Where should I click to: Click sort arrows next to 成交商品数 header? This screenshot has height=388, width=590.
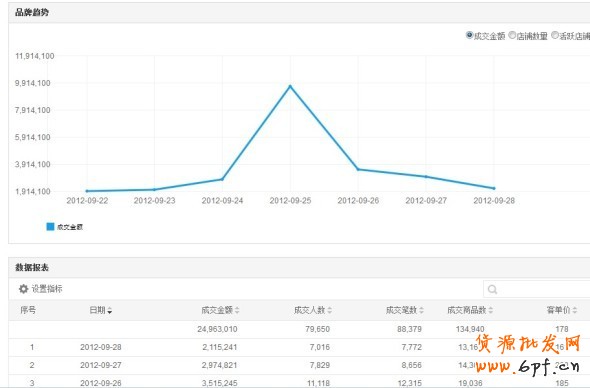pyautogui.click(x=491, y=310)
